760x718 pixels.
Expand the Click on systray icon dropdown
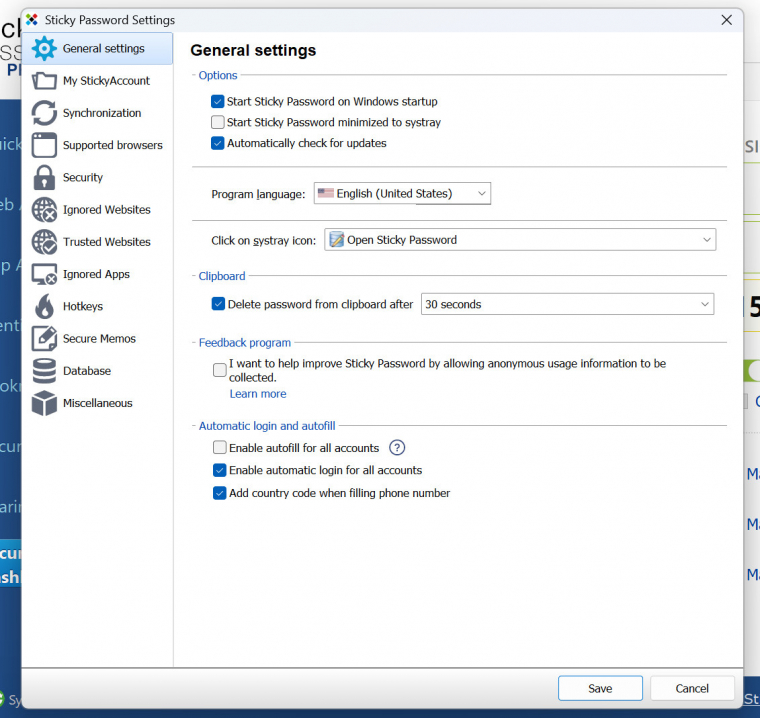point(520,240)
